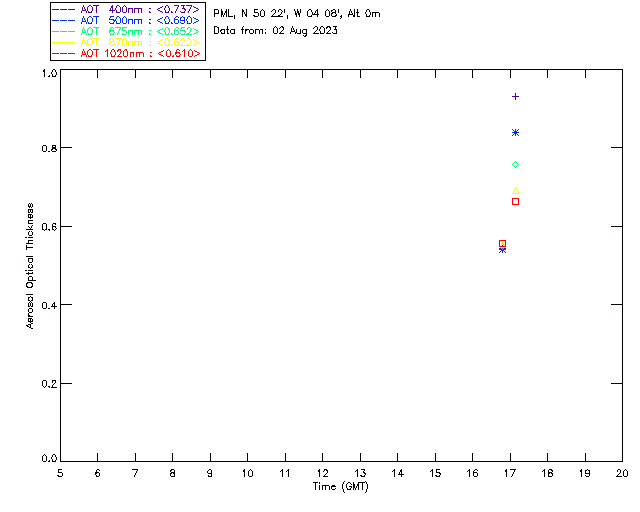
Task: Click the x-axis tick label 7
Action: click(135, 473)
